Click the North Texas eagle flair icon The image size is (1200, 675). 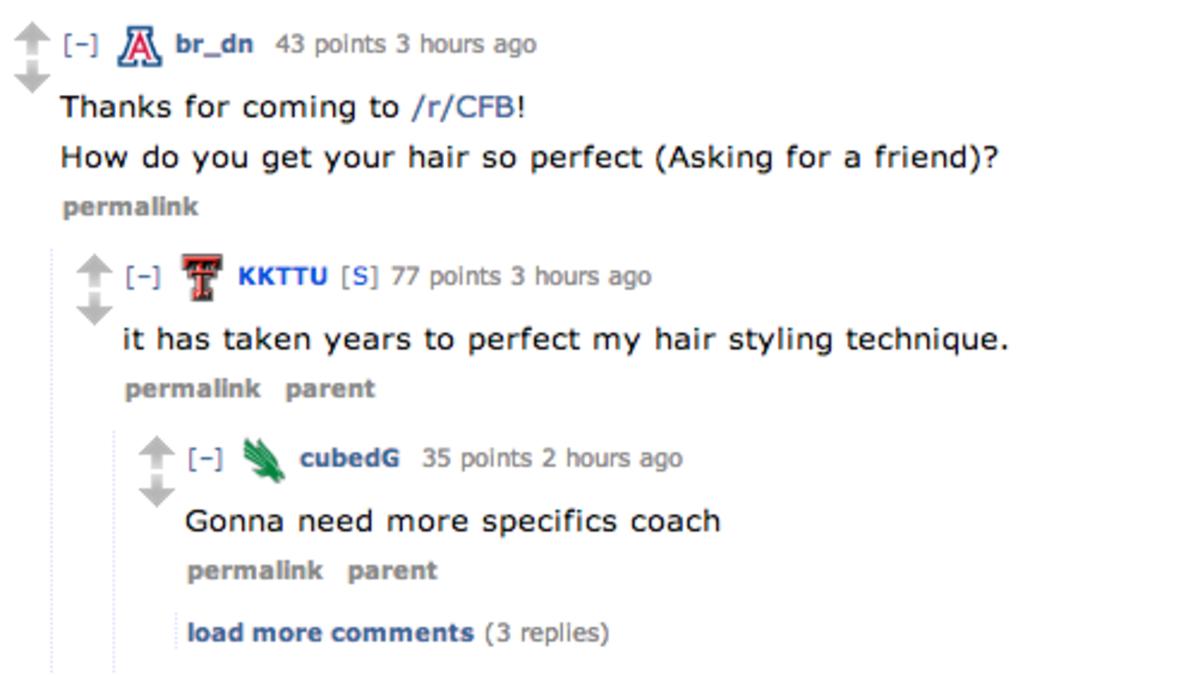point(264,459)
